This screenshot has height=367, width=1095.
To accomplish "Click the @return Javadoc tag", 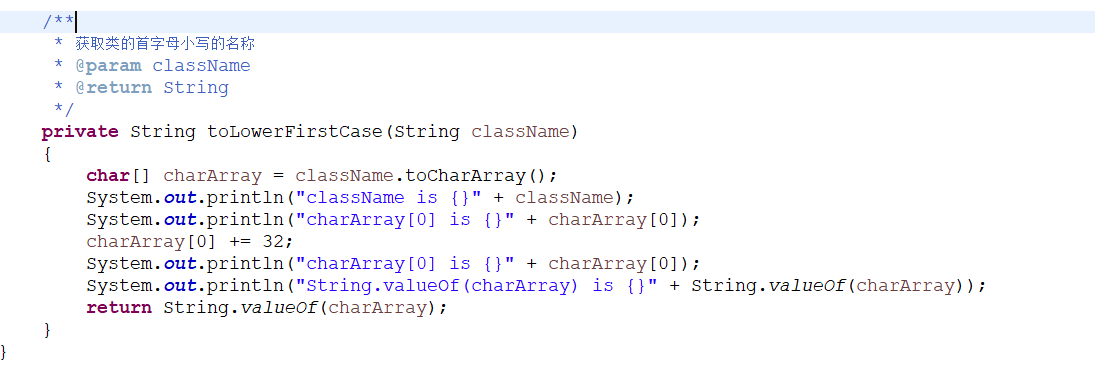I will tap(114, 88).
